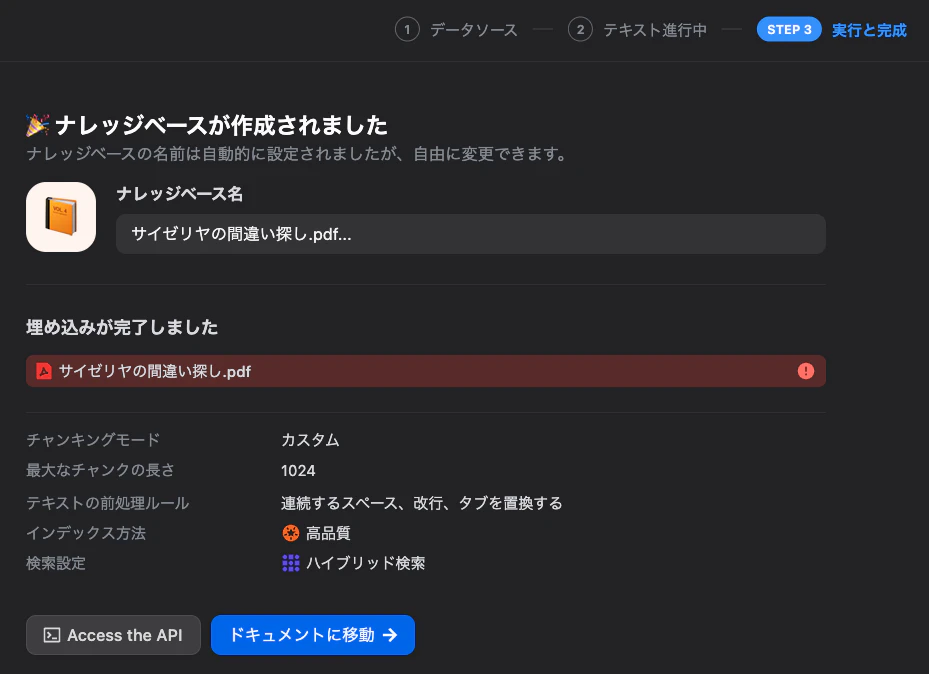Screen dimensions: 929x674
Task: Click the knowledge base name input field
Action: [470, 234]
